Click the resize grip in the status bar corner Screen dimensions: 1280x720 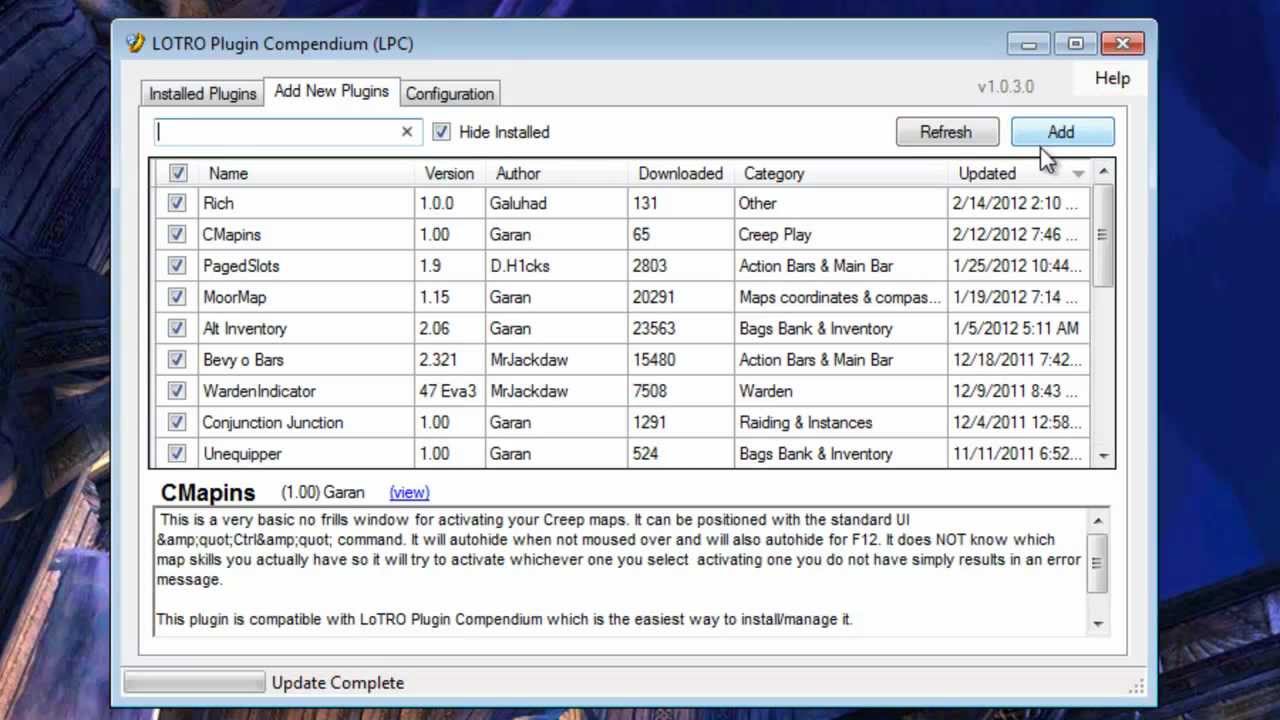coord(1136,687)
